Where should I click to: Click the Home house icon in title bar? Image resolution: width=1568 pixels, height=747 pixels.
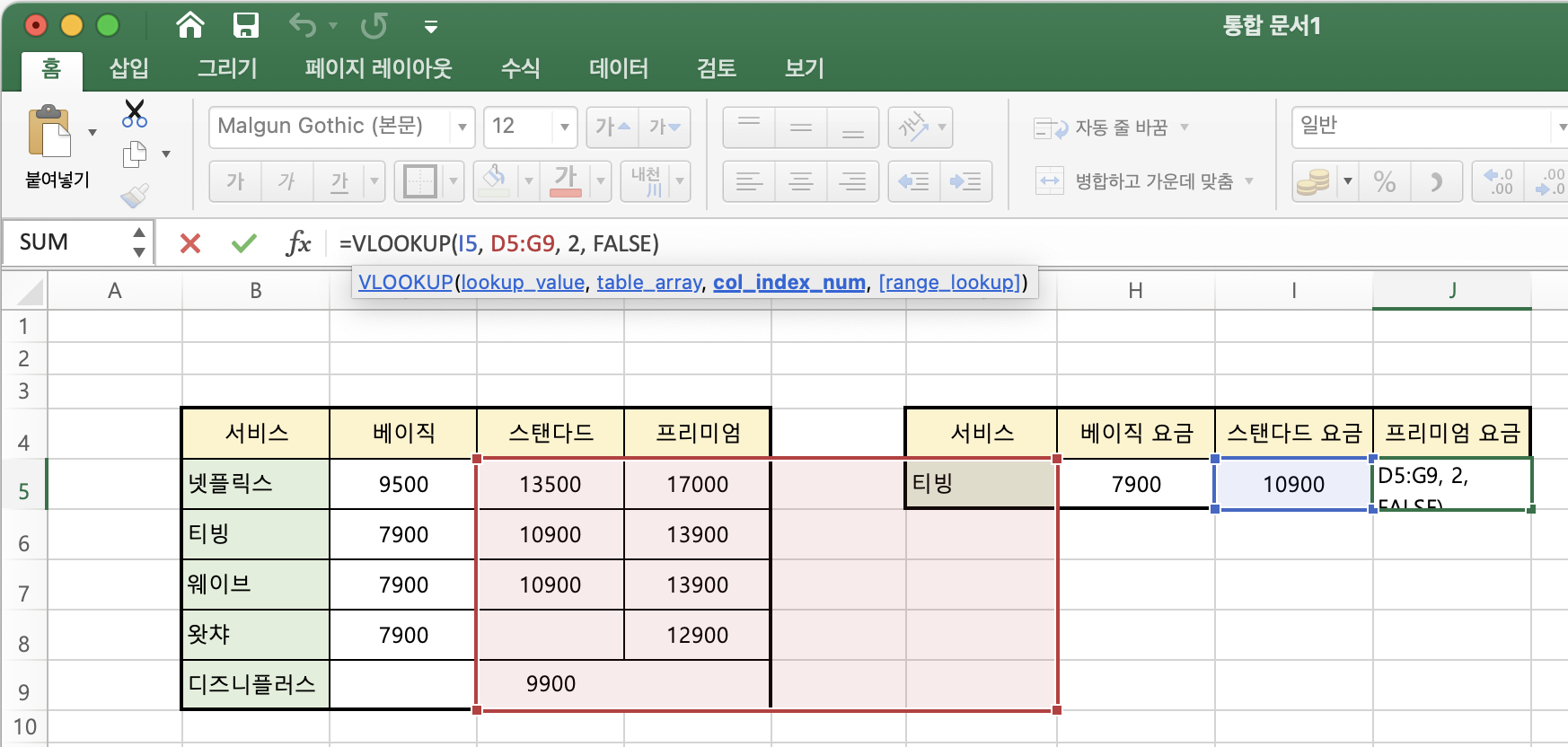coord(189,25)
